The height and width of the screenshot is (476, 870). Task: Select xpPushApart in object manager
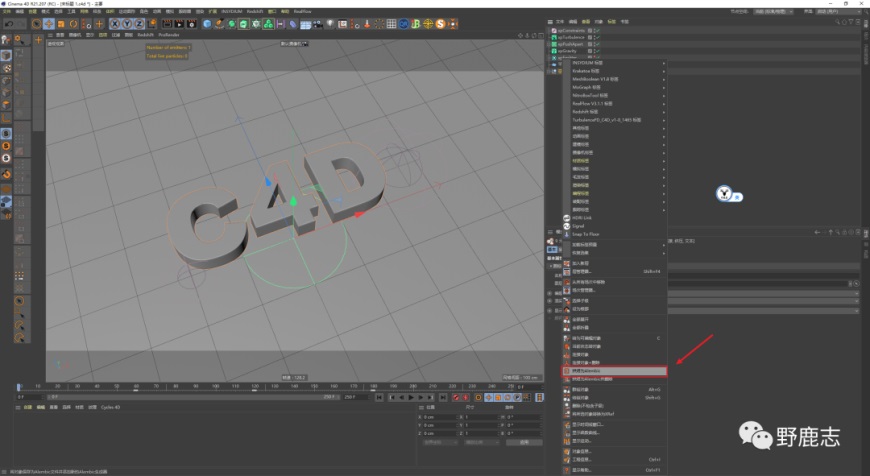[x=570, y=44]
